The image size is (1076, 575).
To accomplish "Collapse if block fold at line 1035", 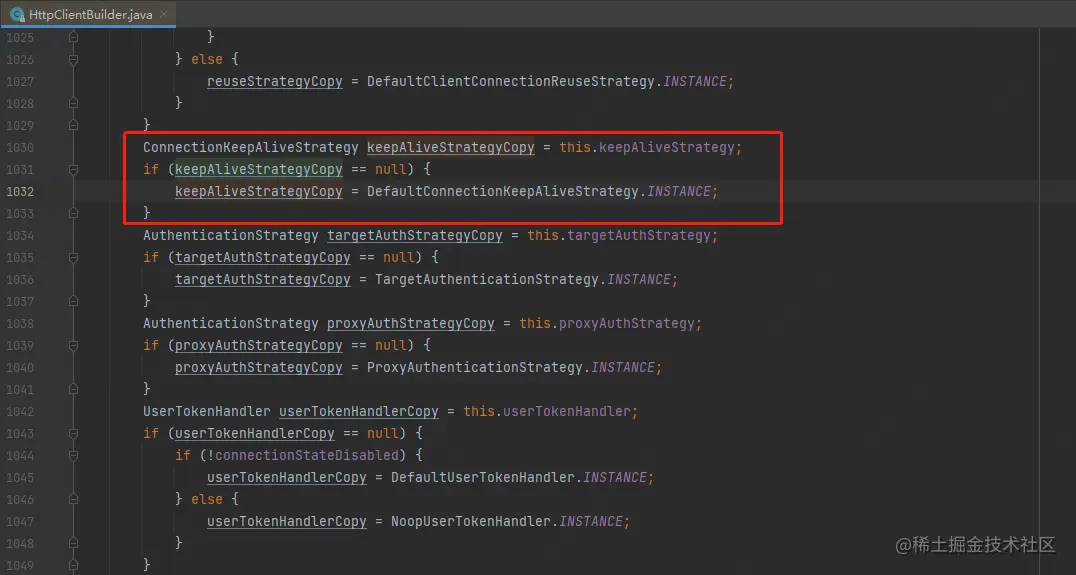I will [73, 257].
